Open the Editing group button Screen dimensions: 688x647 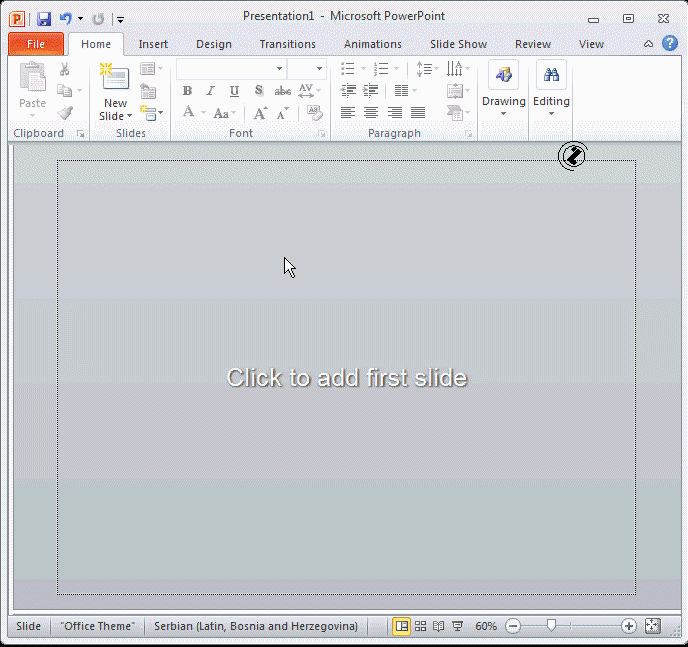pos(551,89)
